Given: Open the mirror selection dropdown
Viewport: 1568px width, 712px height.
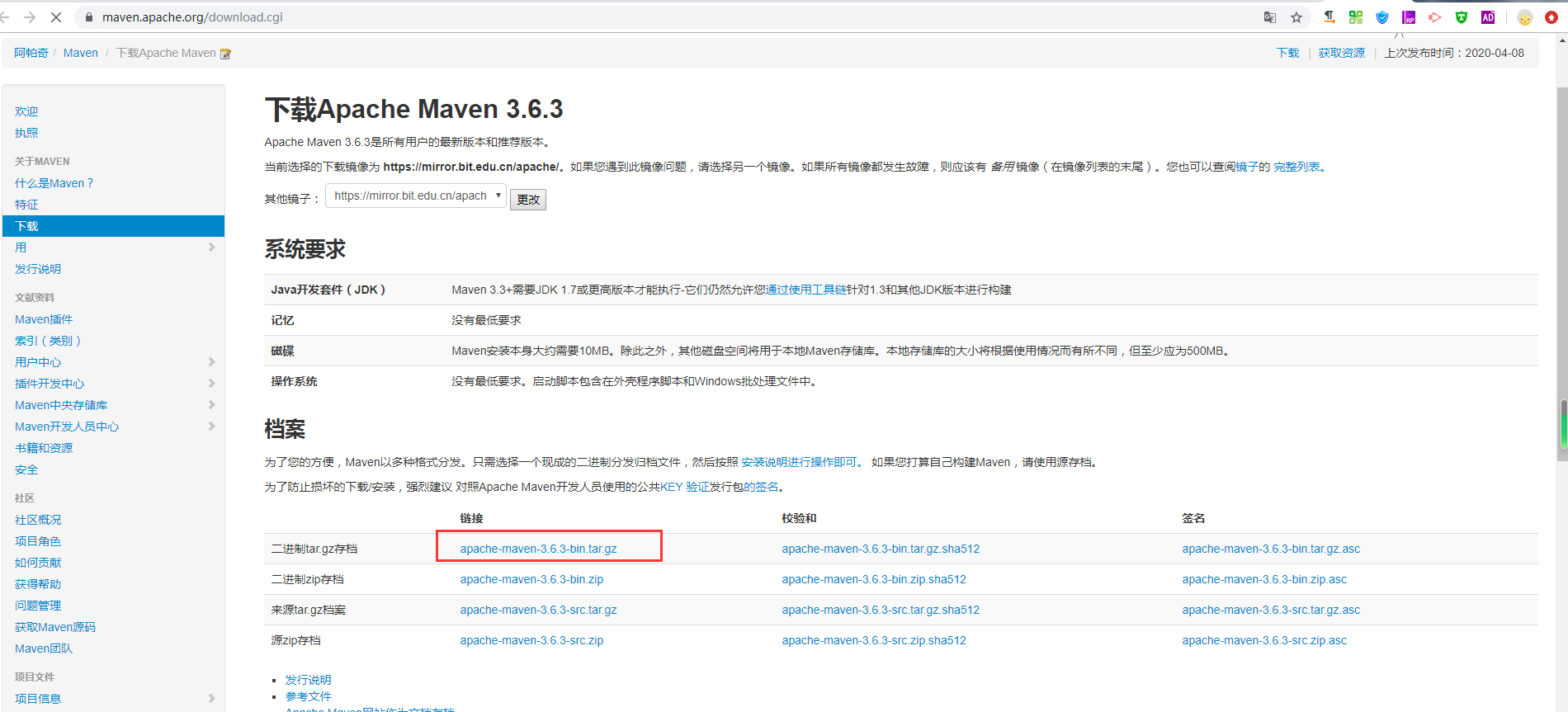Looking at the screenshot, I should pyautogui.click(x=416, y=196).
